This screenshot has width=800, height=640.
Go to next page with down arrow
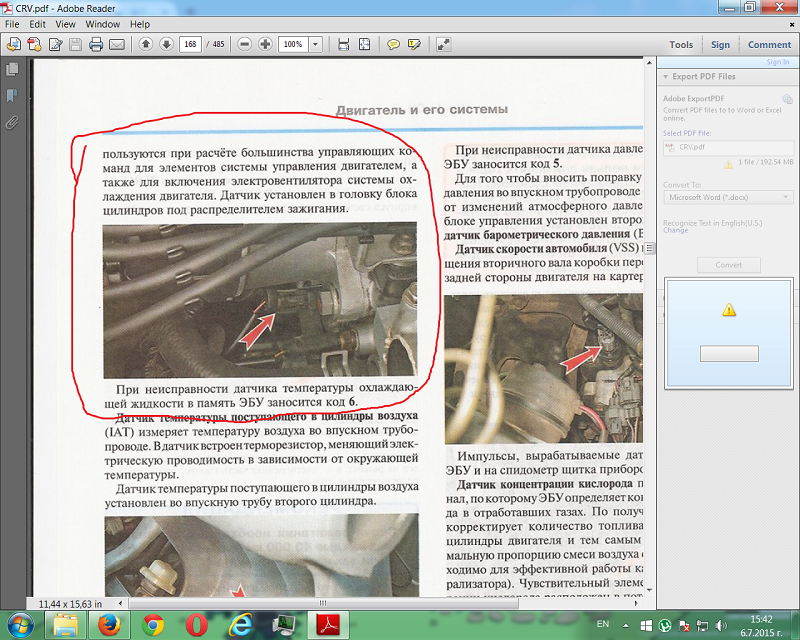[166, 45]
